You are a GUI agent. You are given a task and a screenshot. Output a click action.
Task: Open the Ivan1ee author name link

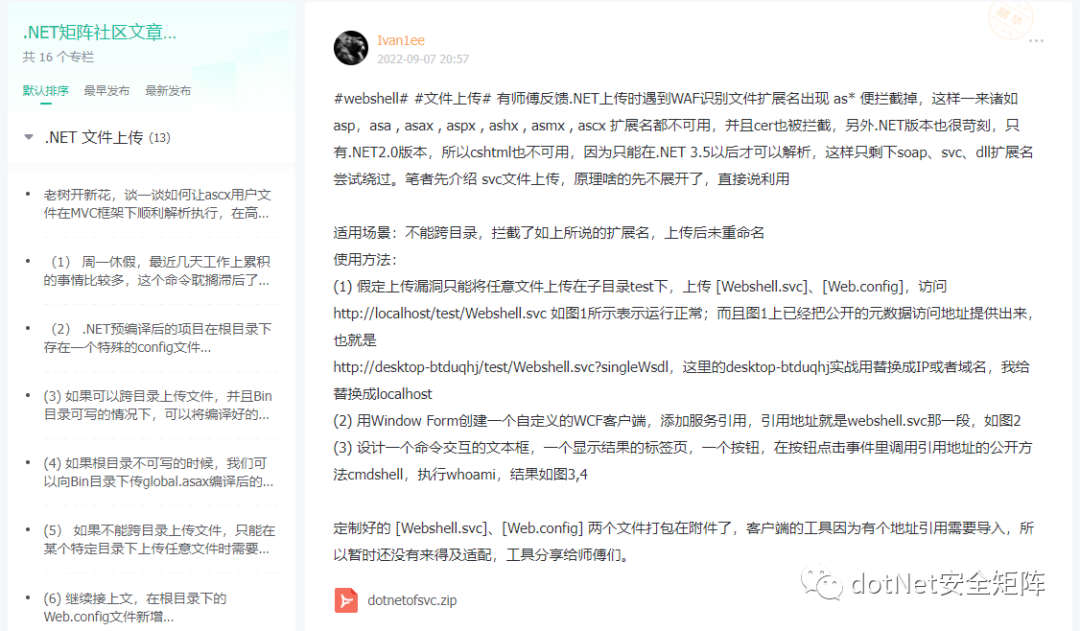tap(401, 40)
